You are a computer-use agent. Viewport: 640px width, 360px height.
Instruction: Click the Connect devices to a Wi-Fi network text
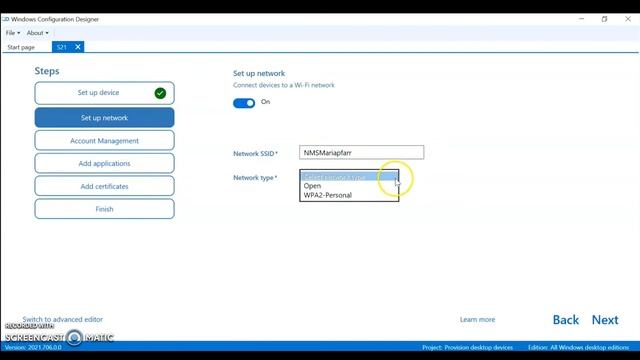(x=284, y=85)
